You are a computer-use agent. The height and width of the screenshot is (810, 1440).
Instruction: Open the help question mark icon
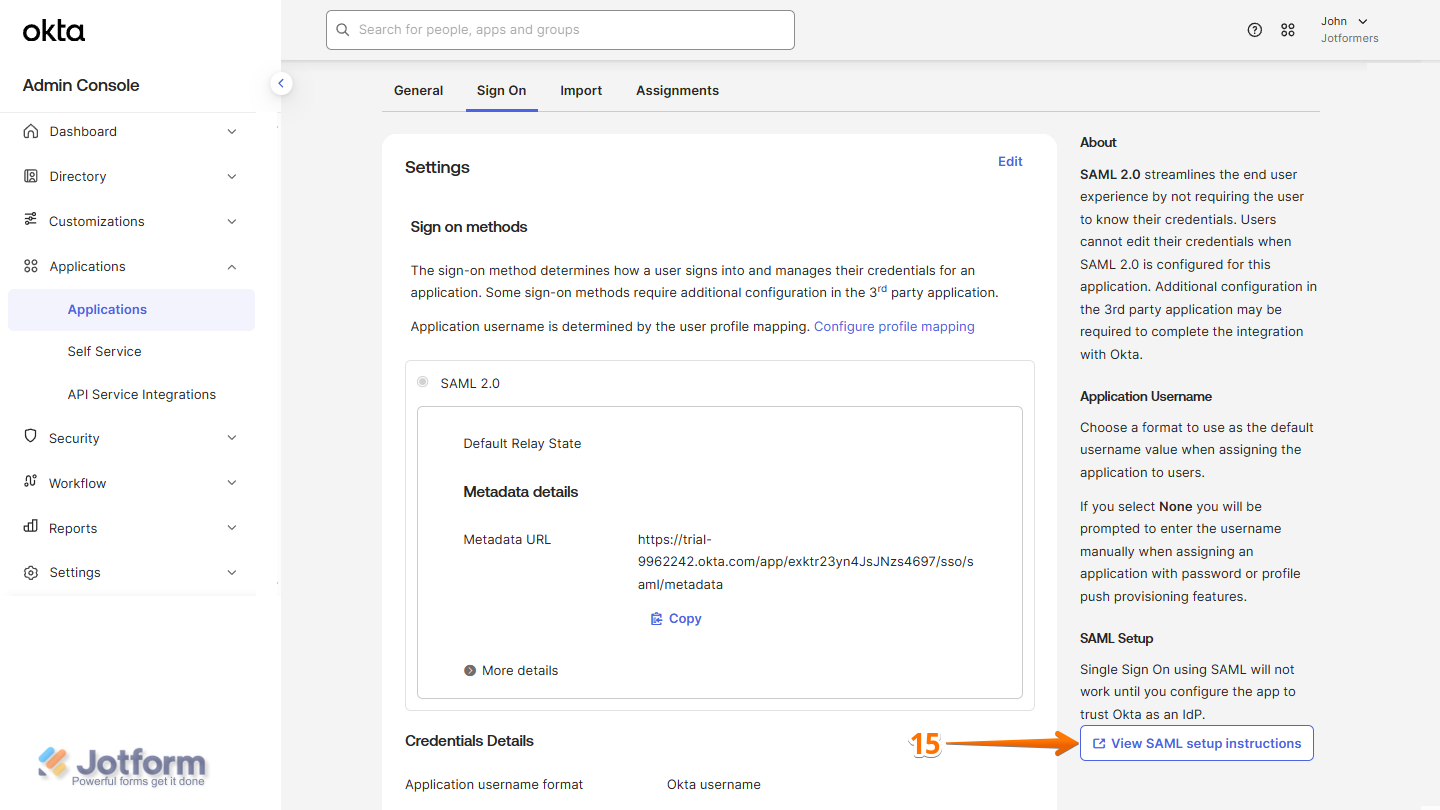(x=1255, y=30)
